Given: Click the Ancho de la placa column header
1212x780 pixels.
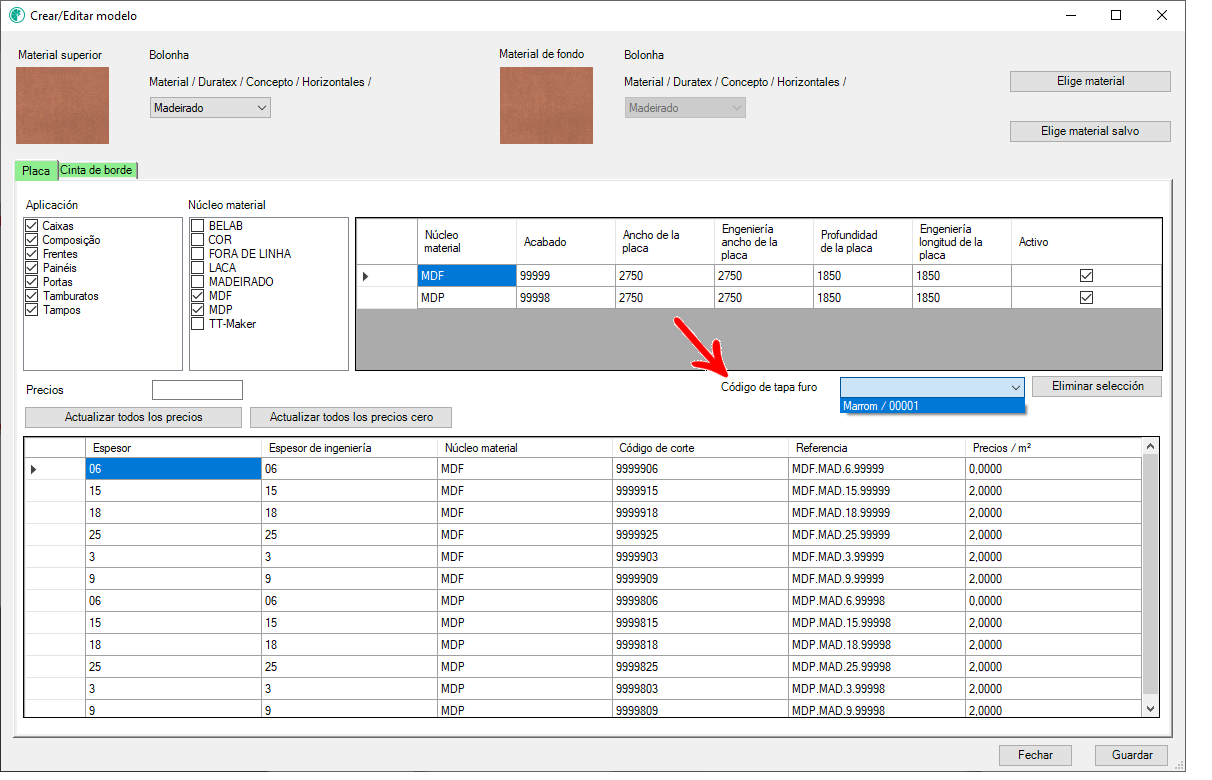Looking at the screenshot, I should click(664, 242).
